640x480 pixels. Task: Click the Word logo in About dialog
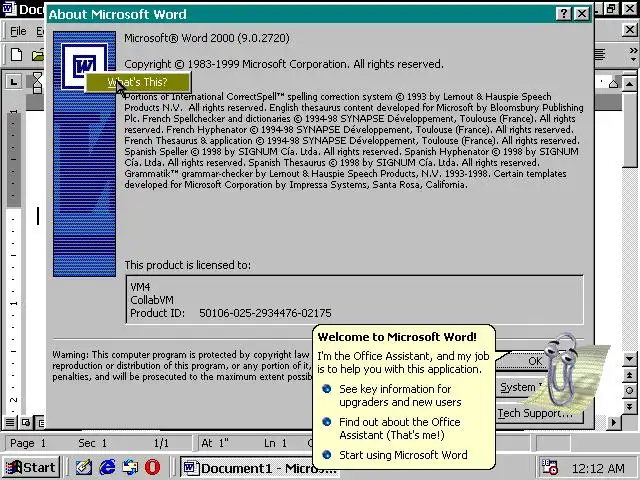84,66
